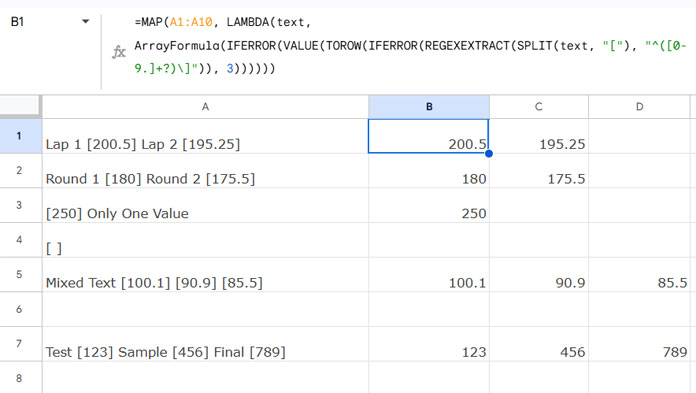
Task: Select cell with value 100.1
Action: [429, 274]
